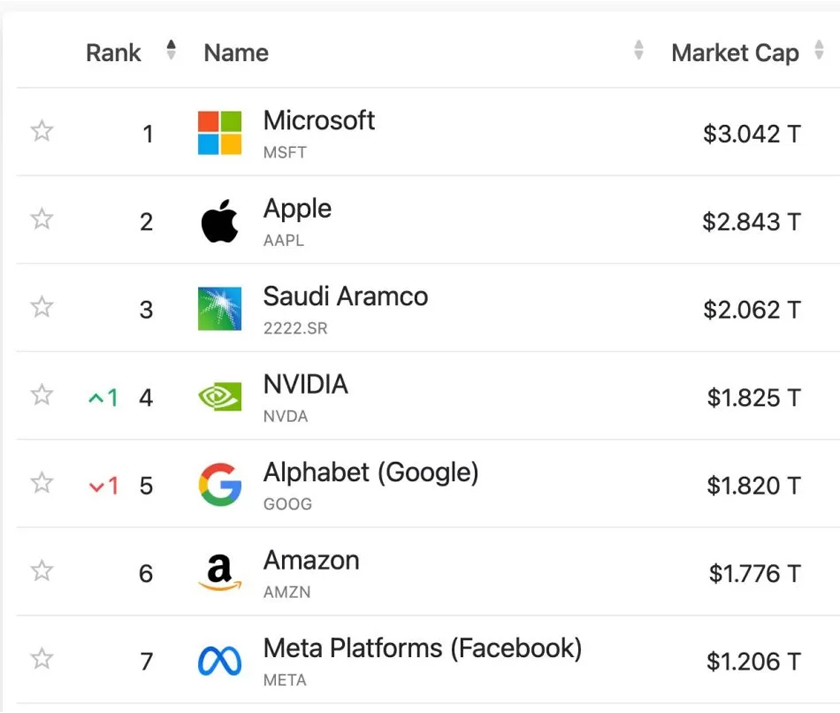
Task: Open the Meta Platforms (Facebook) link
Action: pos(422,648)
